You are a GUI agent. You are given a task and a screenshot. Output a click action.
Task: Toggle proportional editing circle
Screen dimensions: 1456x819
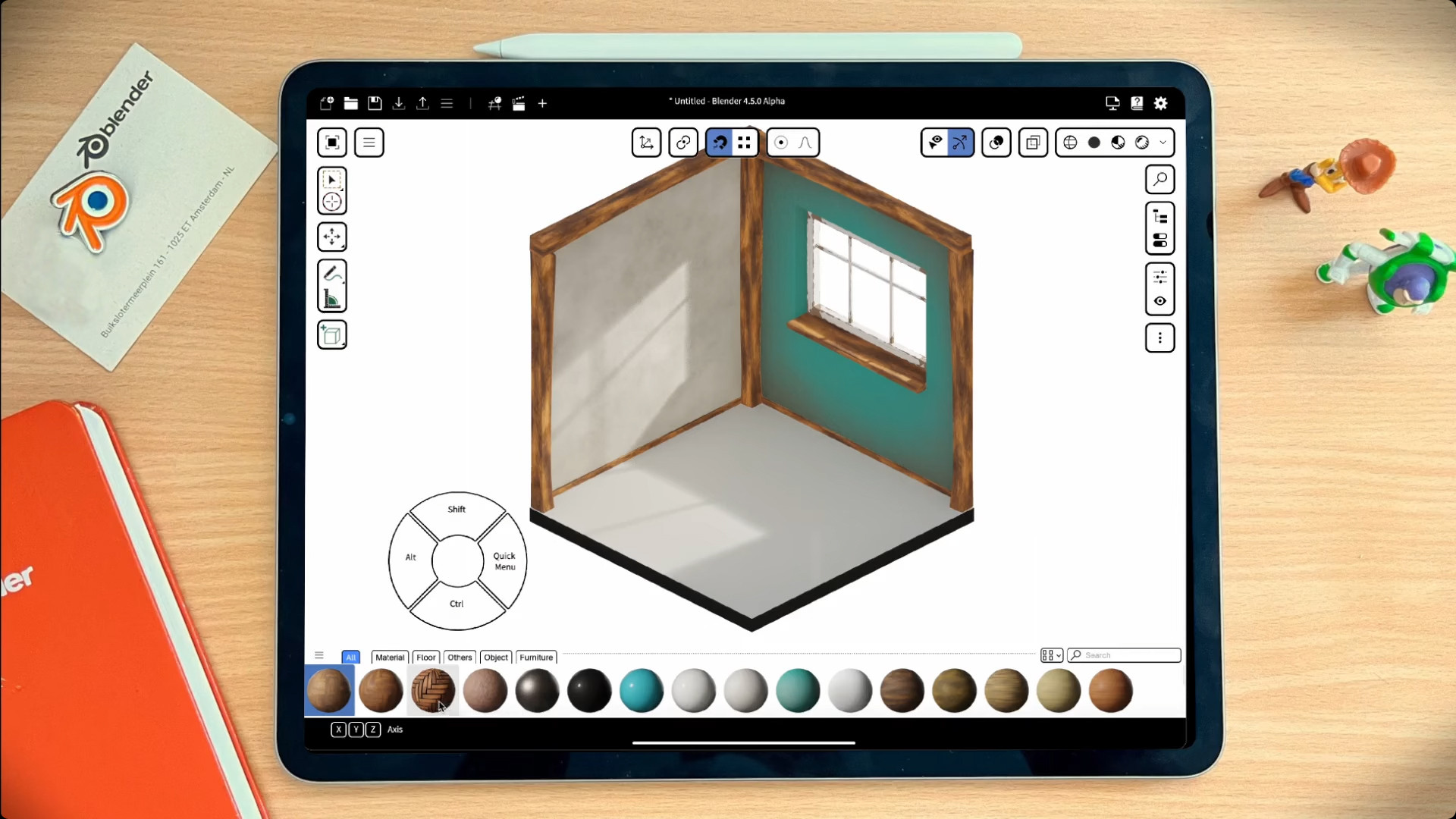click(781, 143)
